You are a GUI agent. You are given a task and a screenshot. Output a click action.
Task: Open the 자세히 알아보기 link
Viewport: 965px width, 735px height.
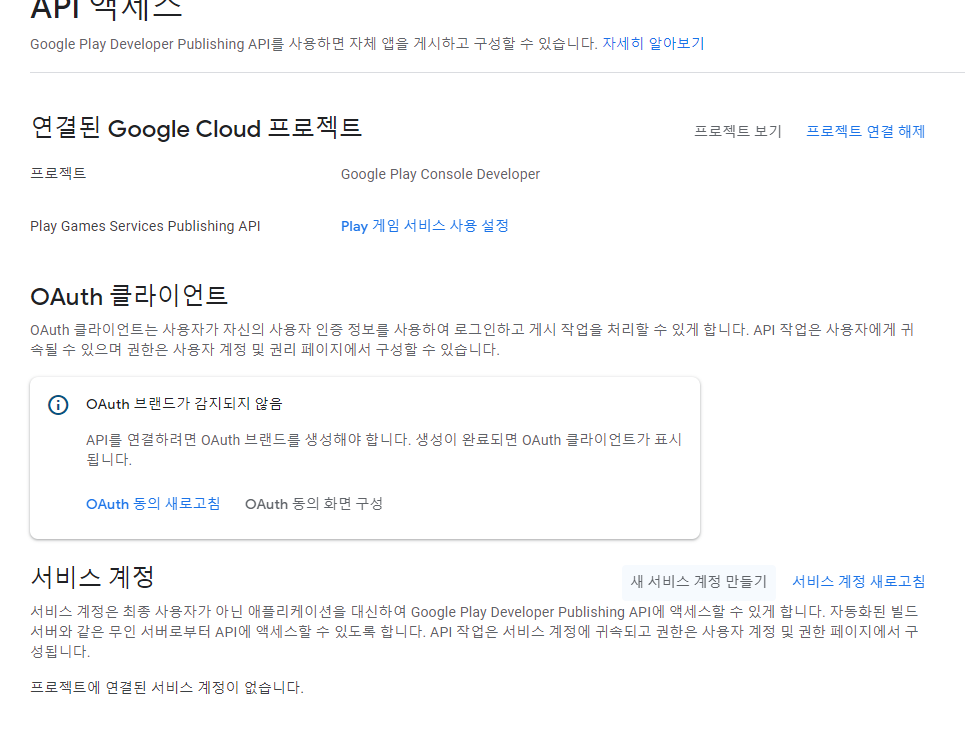(x=653, y=44)
